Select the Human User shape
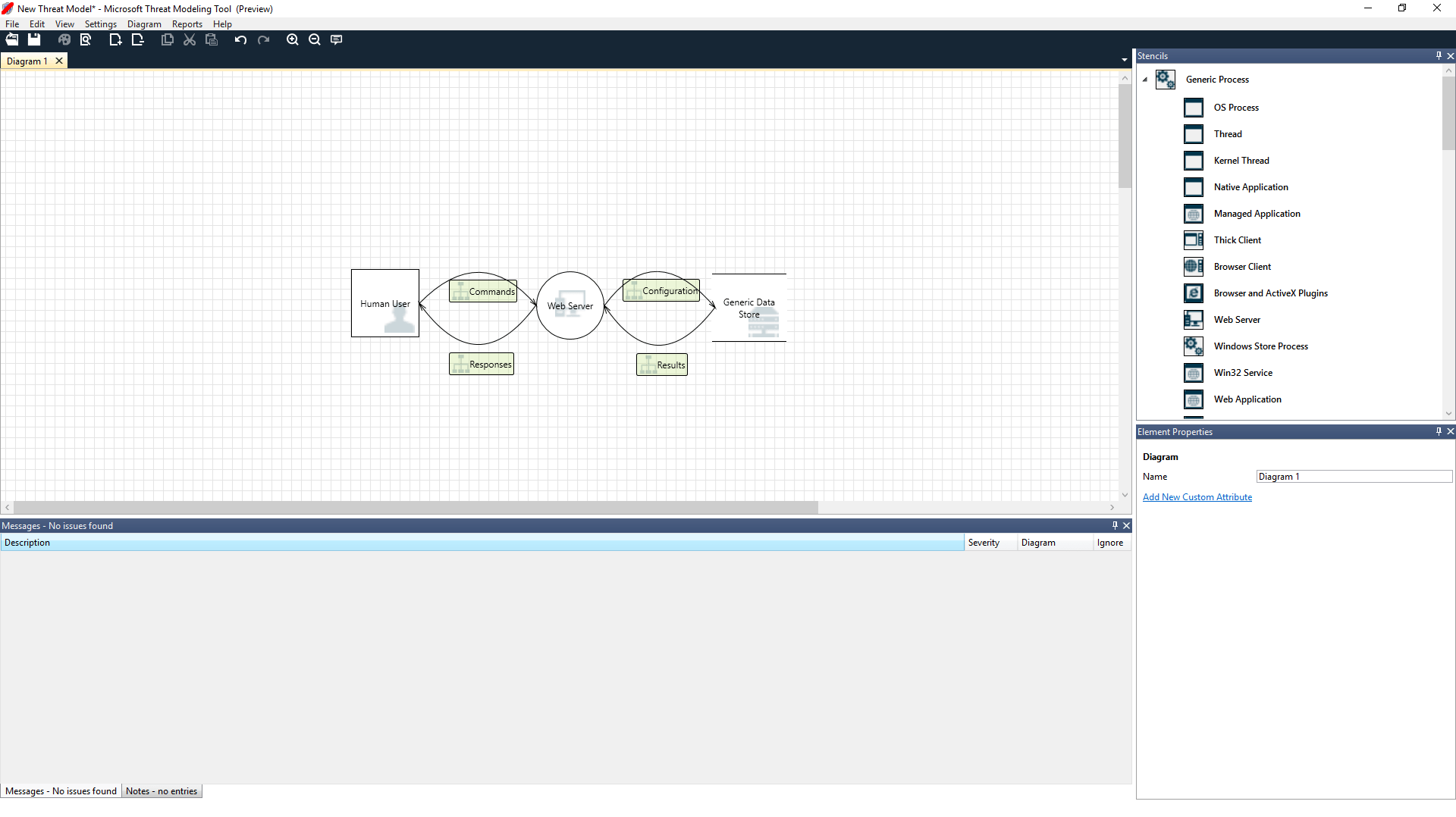The image size is (1456, 817). 384,303
